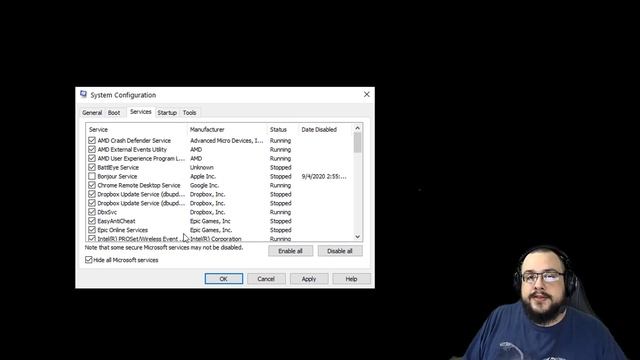Select the Services tab
Image resolution: width=640 pixels, height=360 pixels.
pyautogui.click(x=140, y=112)
